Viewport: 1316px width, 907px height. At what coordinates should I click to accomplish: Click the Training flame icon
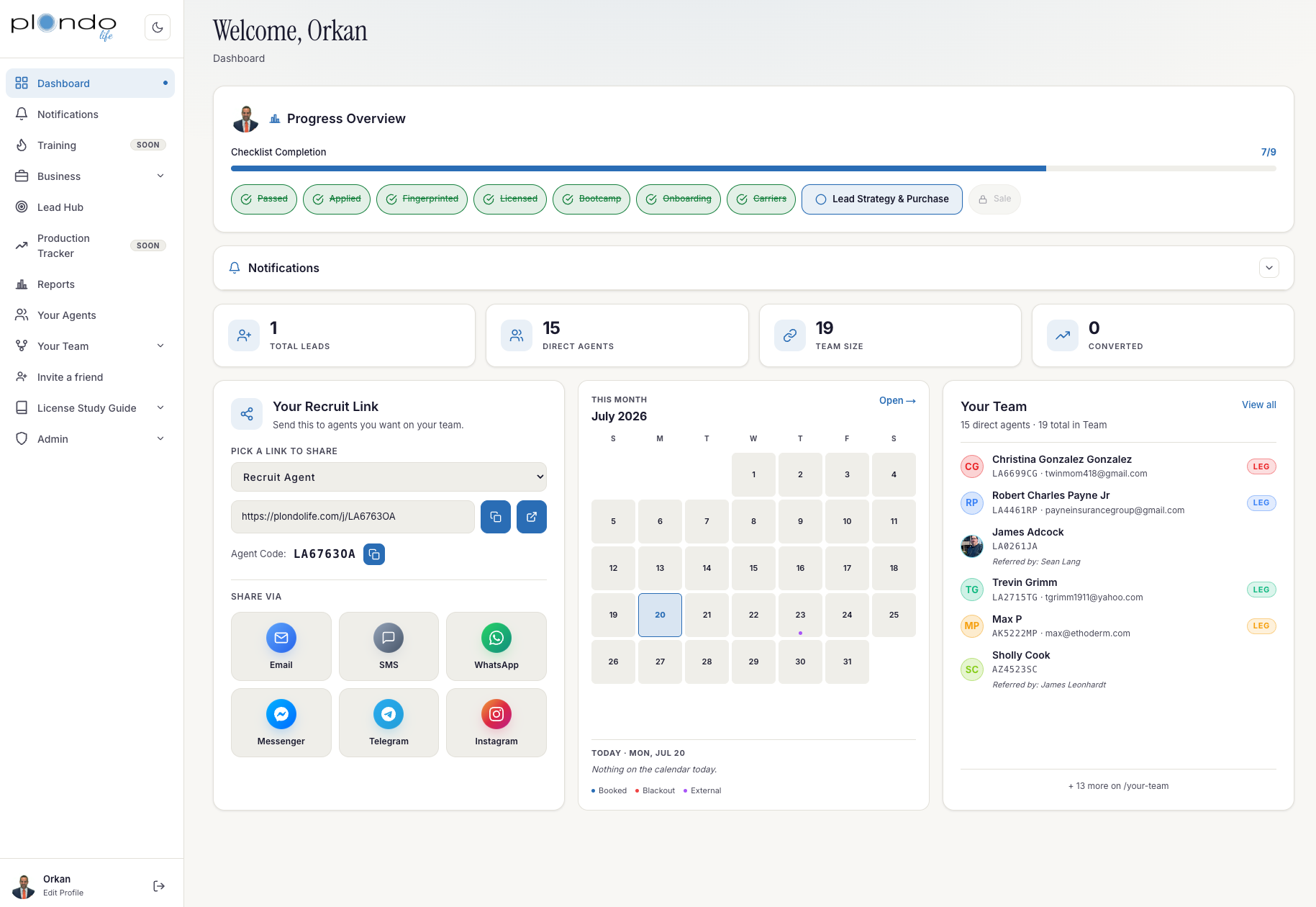point(22,145)
